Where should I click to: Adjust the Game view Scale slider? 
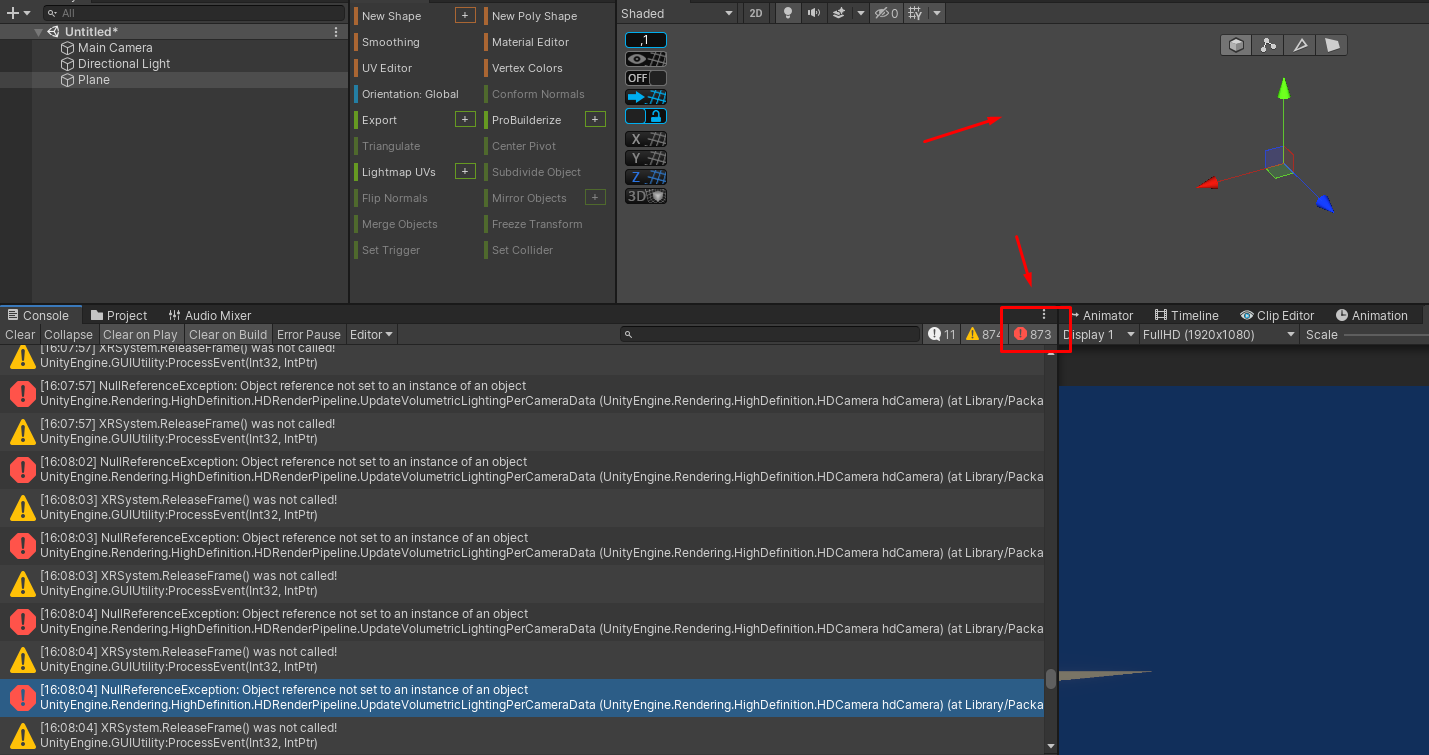[1385, 334]
